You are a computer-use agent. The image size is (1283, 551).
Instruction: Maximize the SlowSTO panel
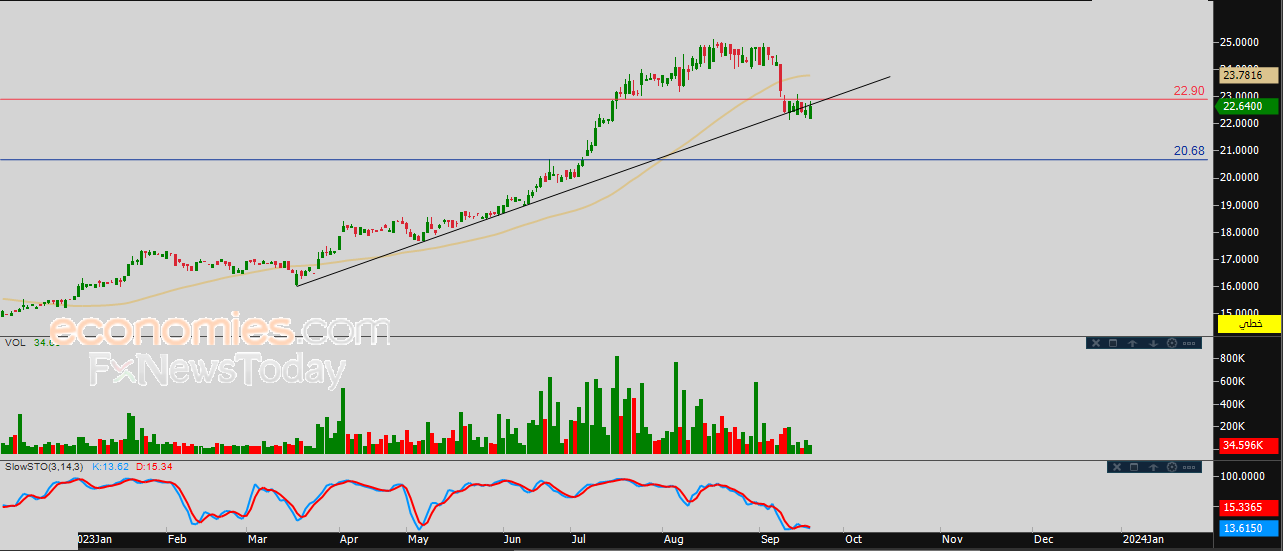point(1134,467)
